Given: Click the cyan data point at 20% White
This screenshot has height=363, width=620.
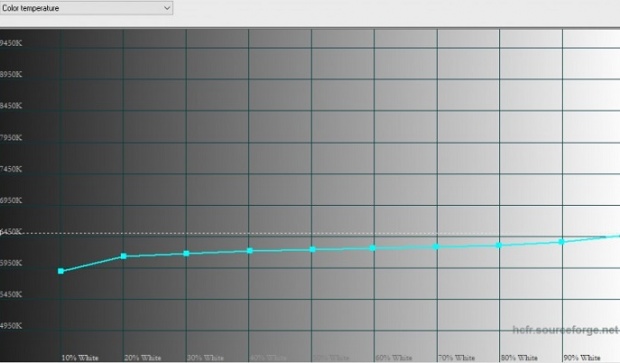Looking at the screenshot, I should click(x=124, y=256).
